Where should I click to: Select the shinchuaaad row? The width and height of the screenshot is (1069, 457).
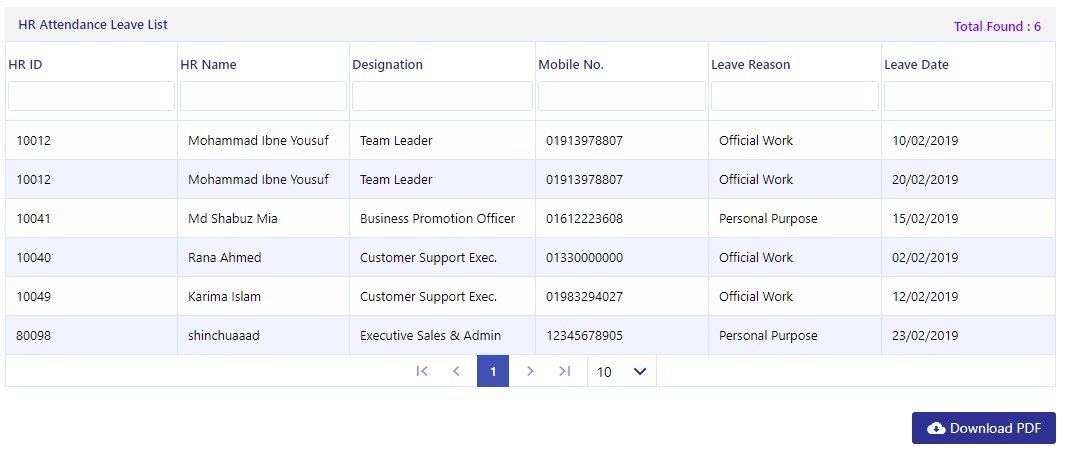tap(530, 336)
